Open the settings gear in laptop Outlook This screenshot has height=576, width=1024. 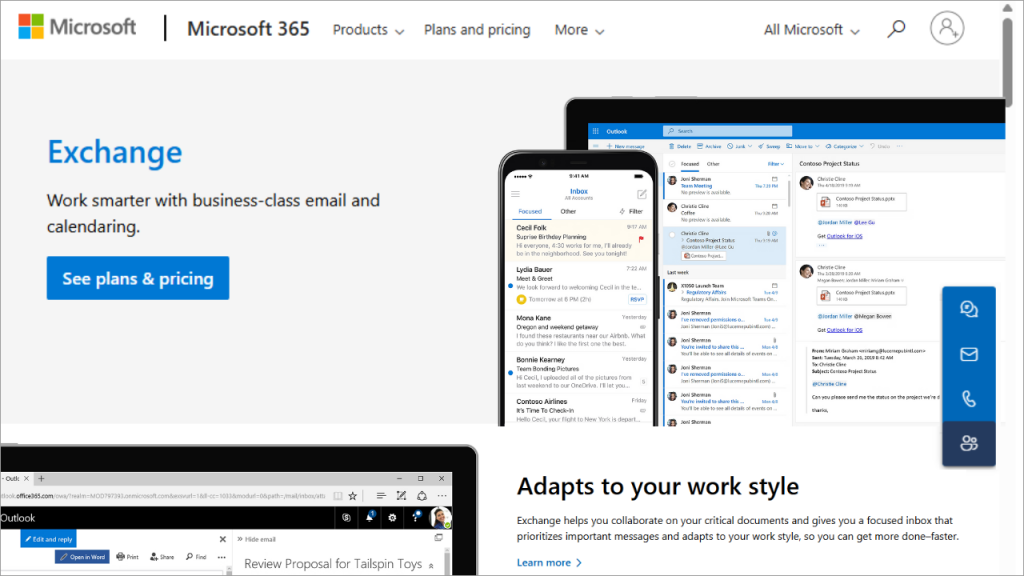coord(392,517)
